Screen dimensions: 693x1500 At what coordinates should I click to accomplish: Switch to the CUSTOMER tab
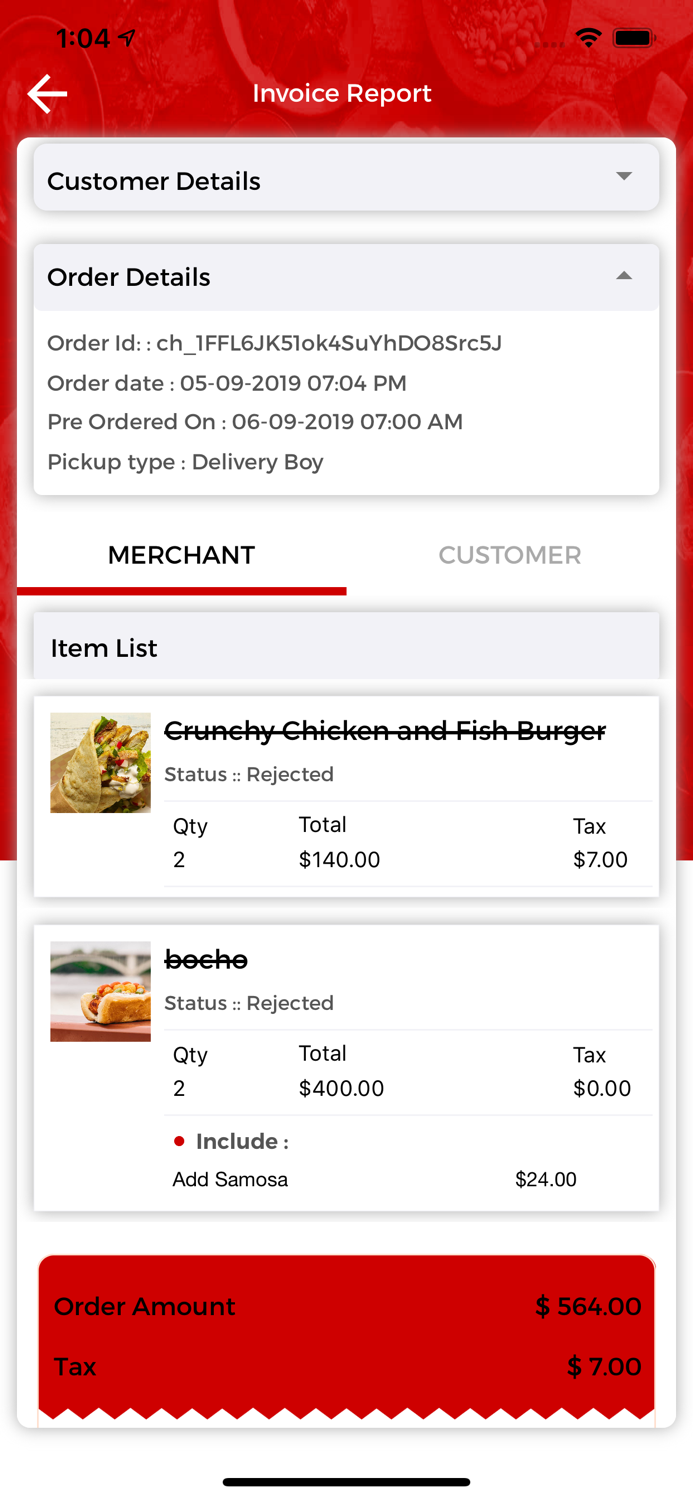510,555
